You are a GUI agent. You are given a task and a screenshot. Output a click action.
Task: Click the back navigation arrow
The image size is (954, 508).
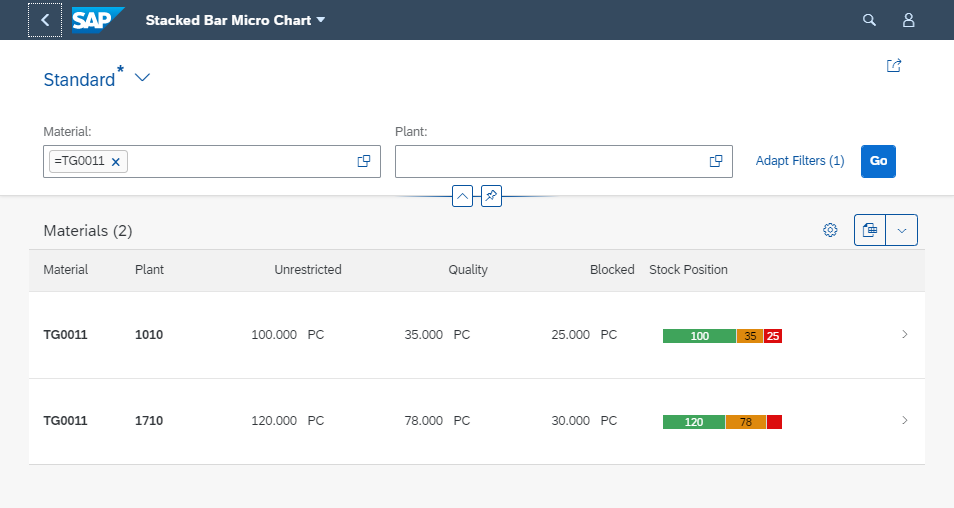(x=45, y=20)
